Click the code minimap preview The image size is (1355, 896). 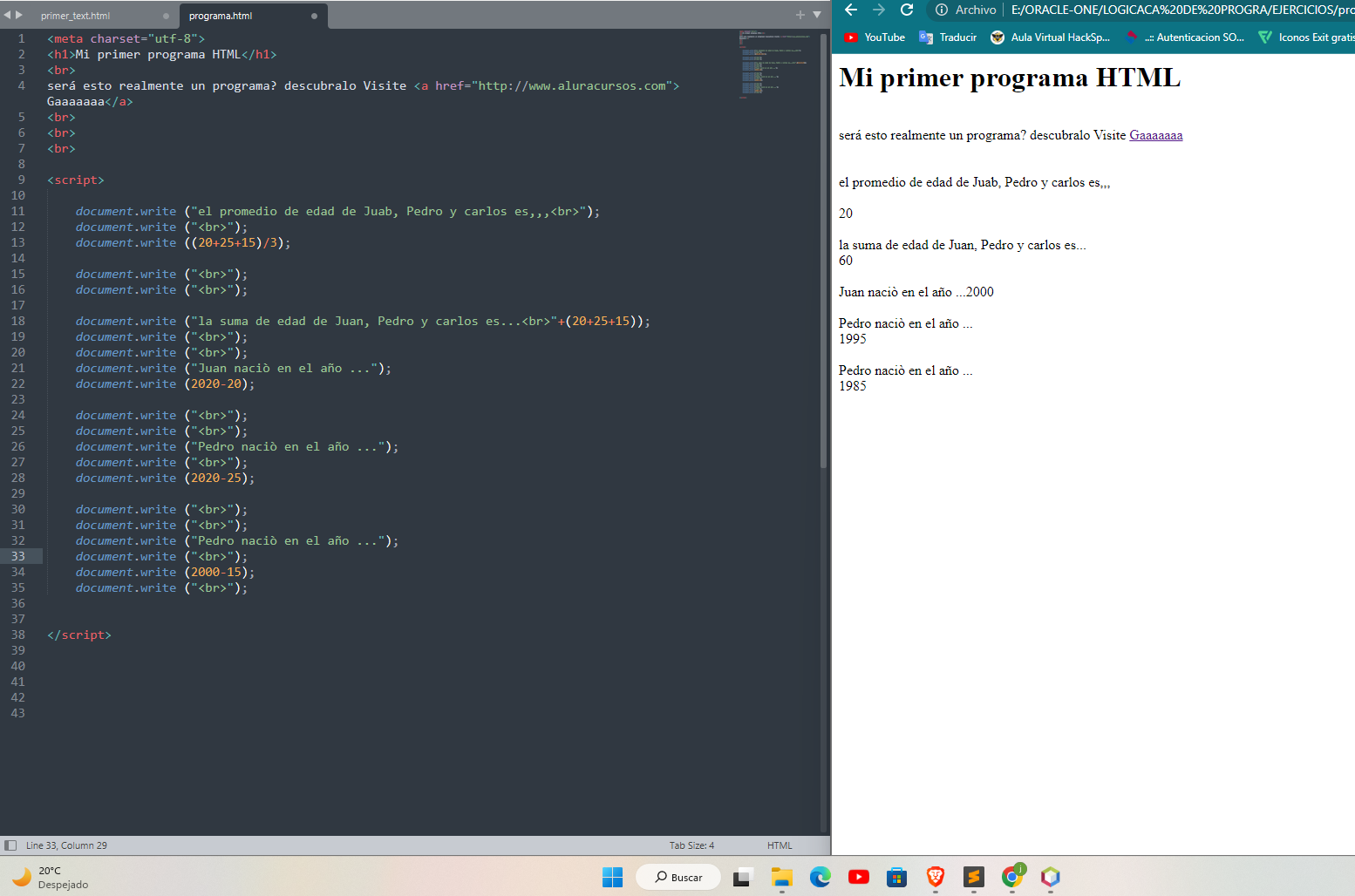(x=775, y=64)
